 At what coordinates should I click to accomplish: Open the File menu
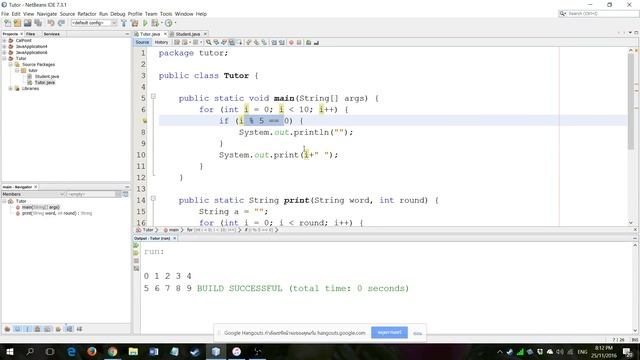5,14
